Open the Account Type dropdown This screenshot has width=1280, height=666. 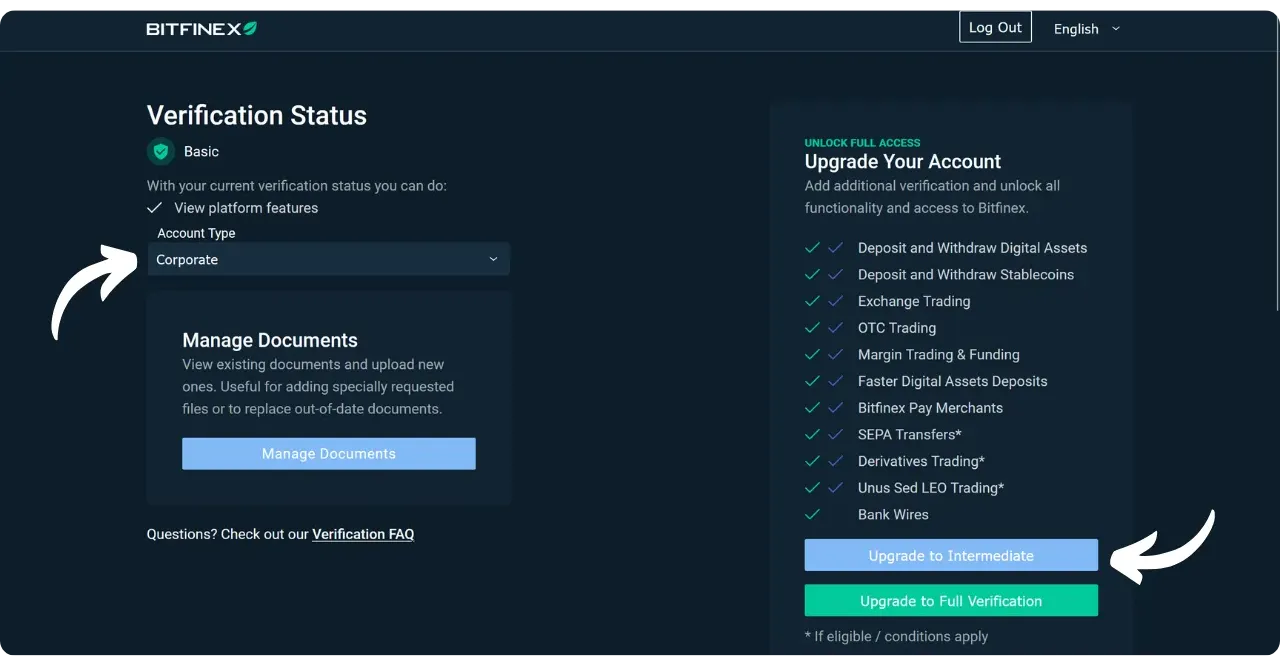tap(328, 259)
